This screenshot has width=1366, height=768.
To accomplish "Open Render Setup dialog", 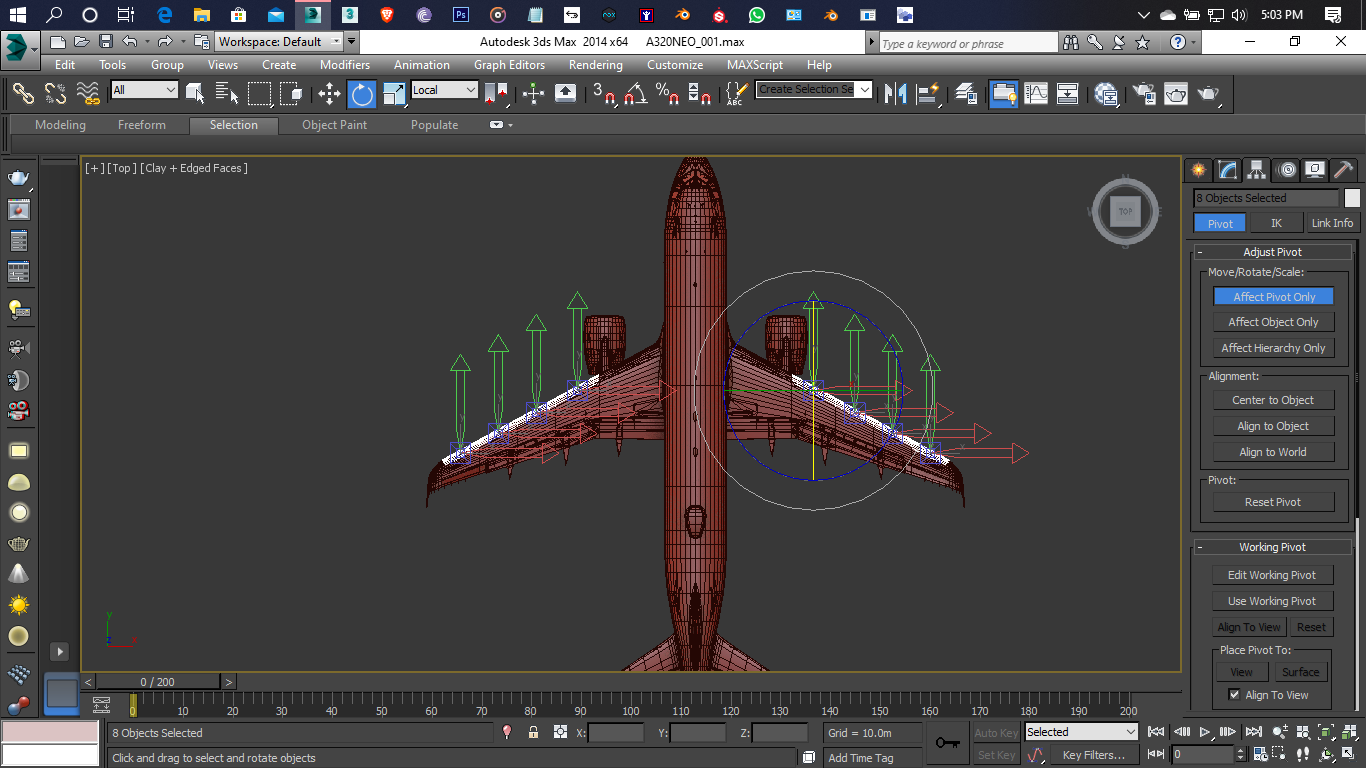I will 1143,94.
